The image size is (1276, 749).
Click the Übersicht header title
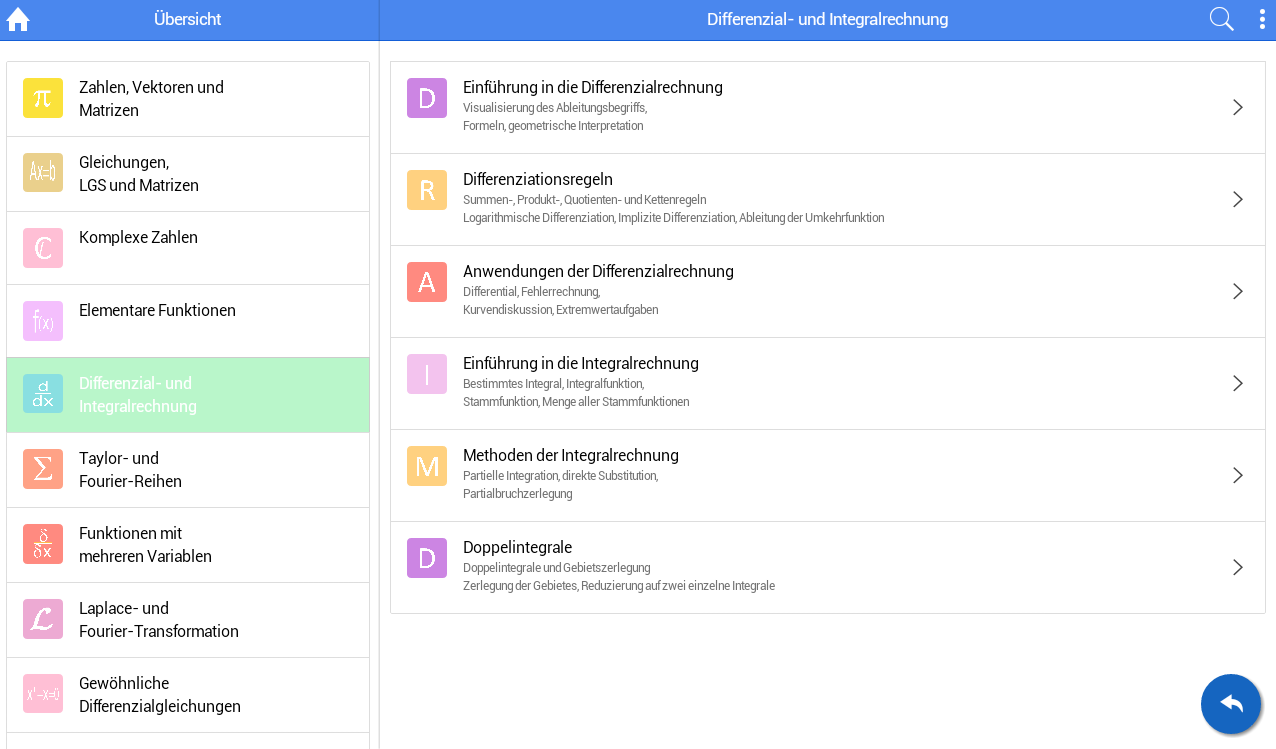(187, 20)
